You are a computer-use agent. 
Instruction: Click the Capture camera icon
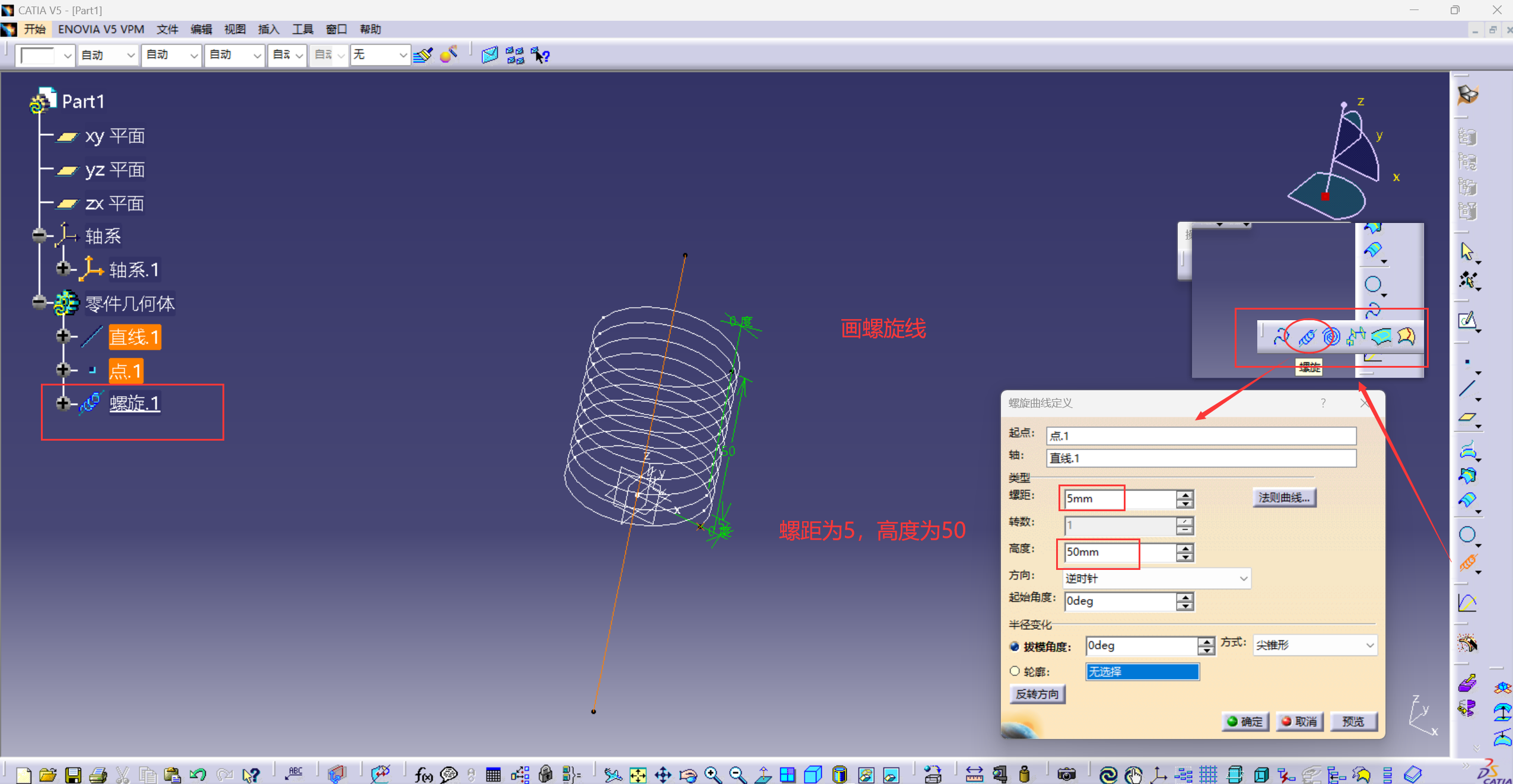(x=1066, y=775)
